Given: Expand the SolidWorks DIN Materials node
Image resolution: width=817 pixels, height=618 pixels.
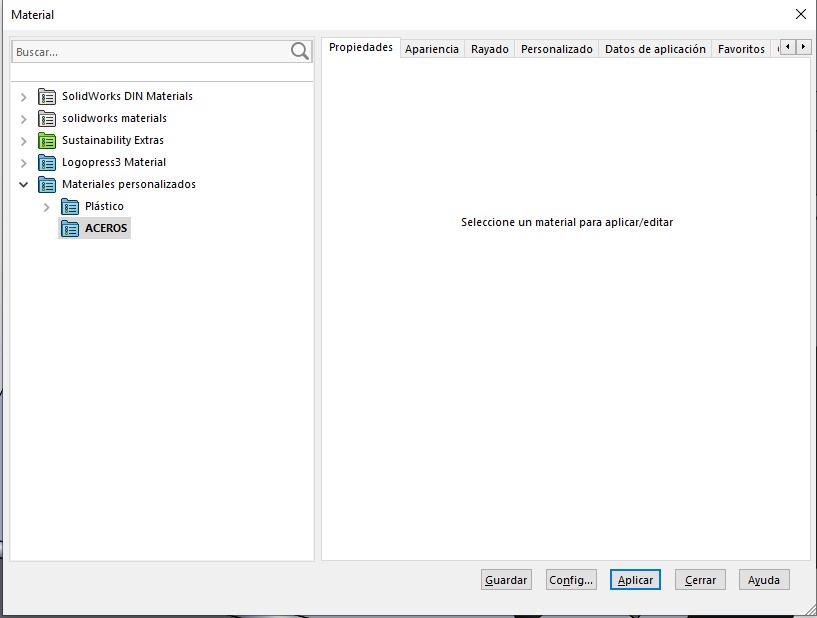Looking at the screenshot, I should [24, 97].
